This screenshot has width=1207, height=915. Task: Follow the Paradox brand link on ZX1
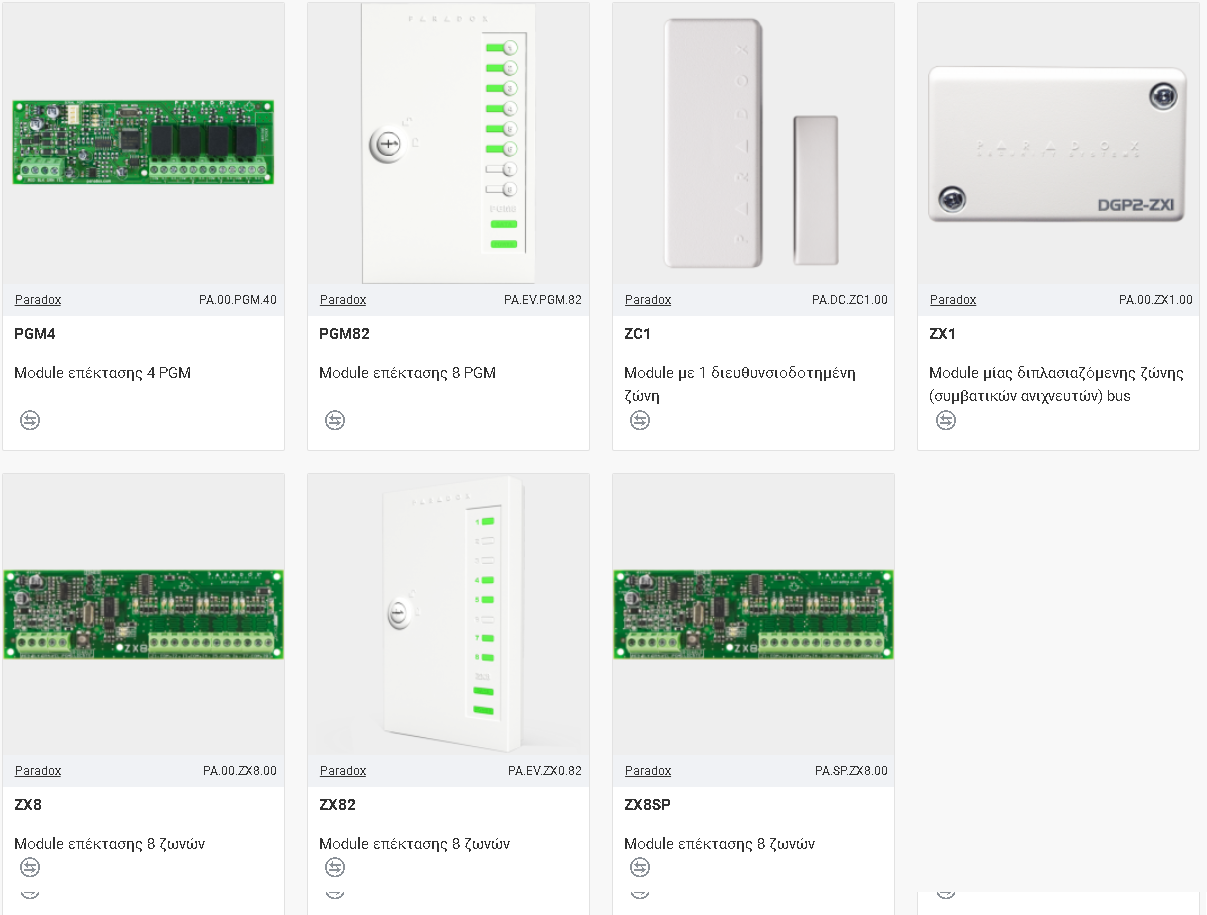(x=953, y=300)
